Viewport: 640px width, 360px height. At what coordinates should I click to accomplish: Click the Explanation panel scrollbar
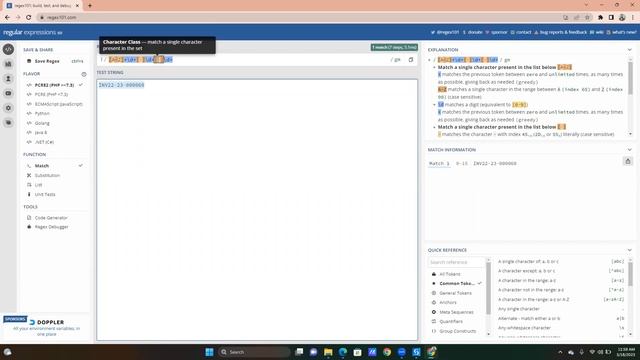tap(630, 78)
